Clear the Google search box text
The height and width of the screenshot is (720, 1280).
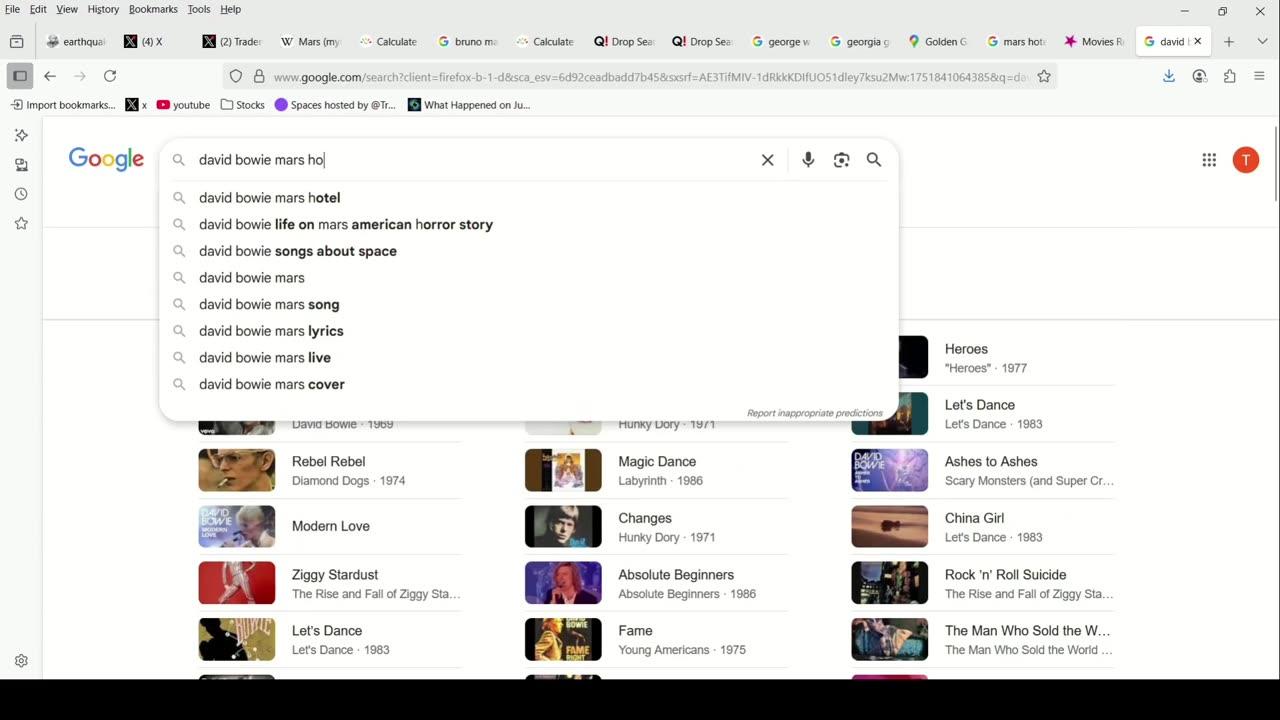[767, 160]
